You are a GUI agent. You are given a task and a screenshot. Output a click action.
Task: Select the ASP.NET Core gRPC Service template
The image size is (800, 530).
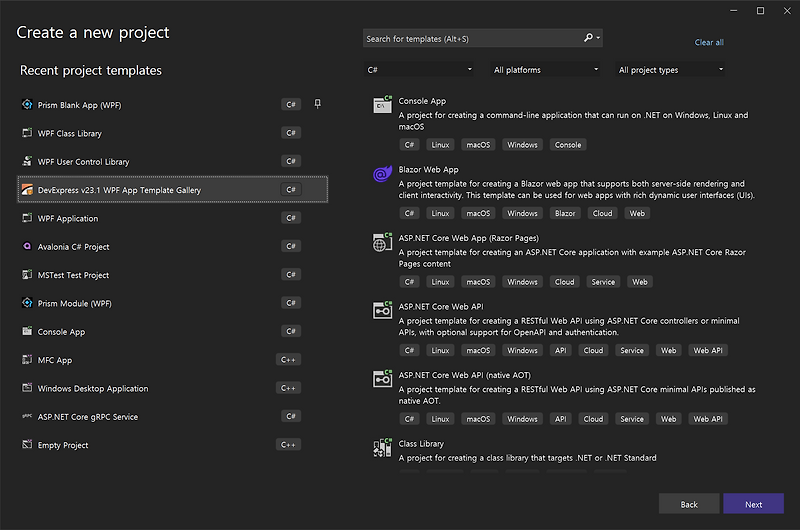pos(88,417)
